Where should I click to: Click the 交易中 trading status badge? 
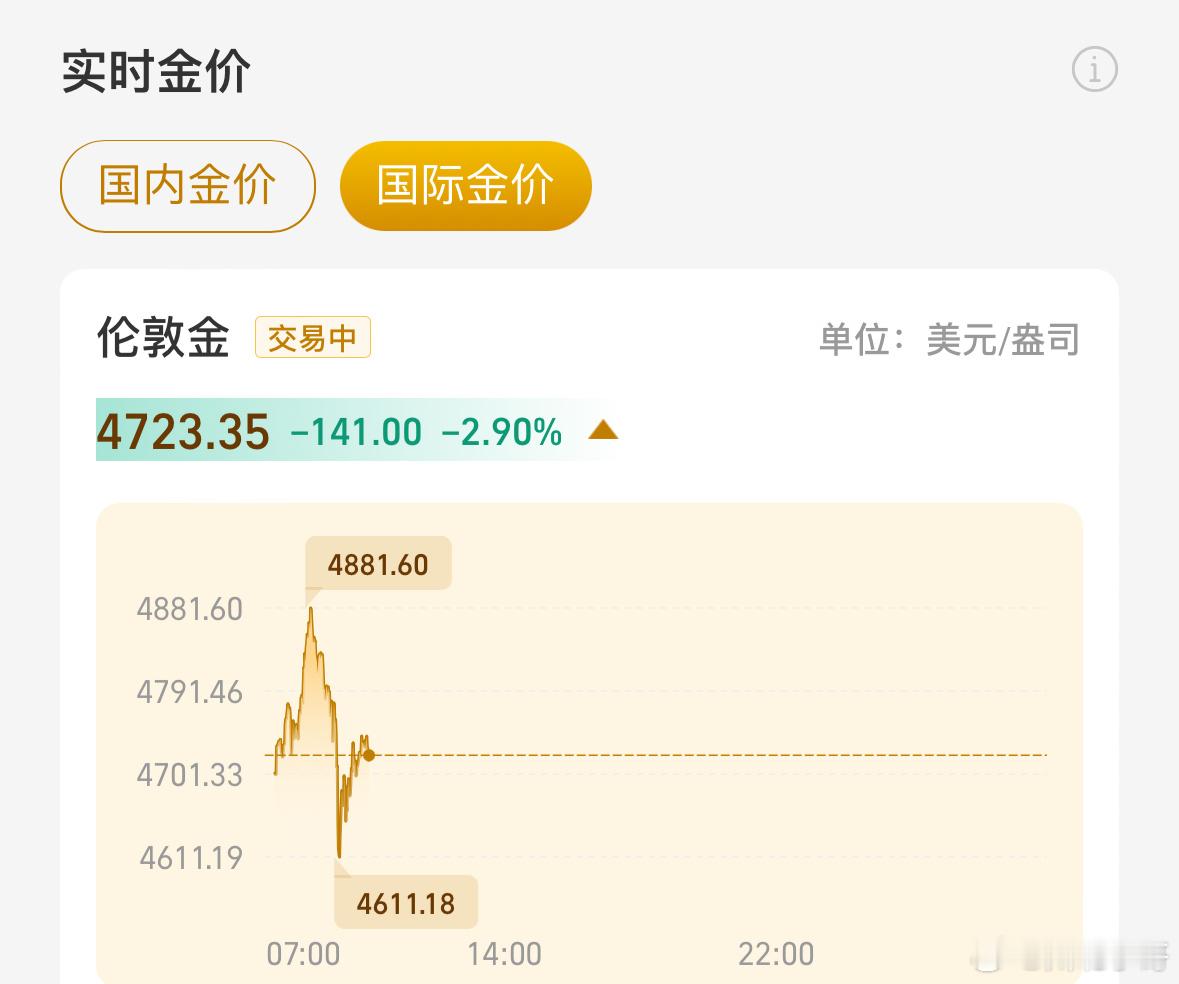coord(313,338)
